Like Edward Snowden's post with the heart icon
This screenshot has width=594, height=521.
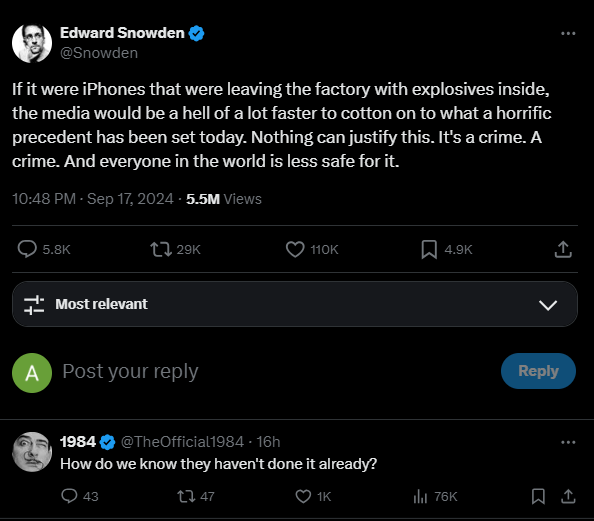pyautogui.click(x=295, y=249)
